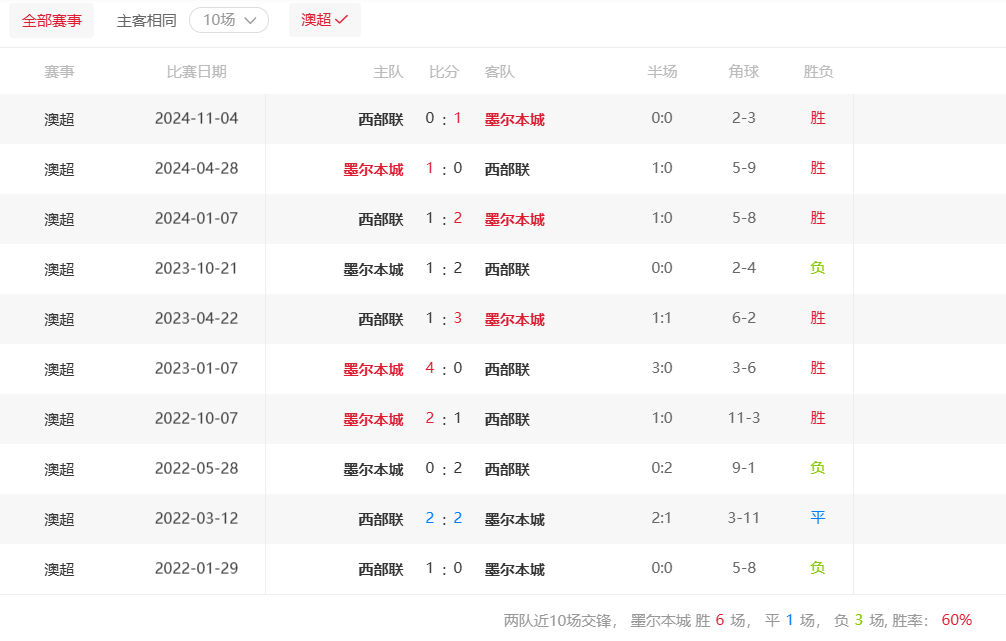
Task: Select match date 2022-10-07
Action: tap(196, 419)
